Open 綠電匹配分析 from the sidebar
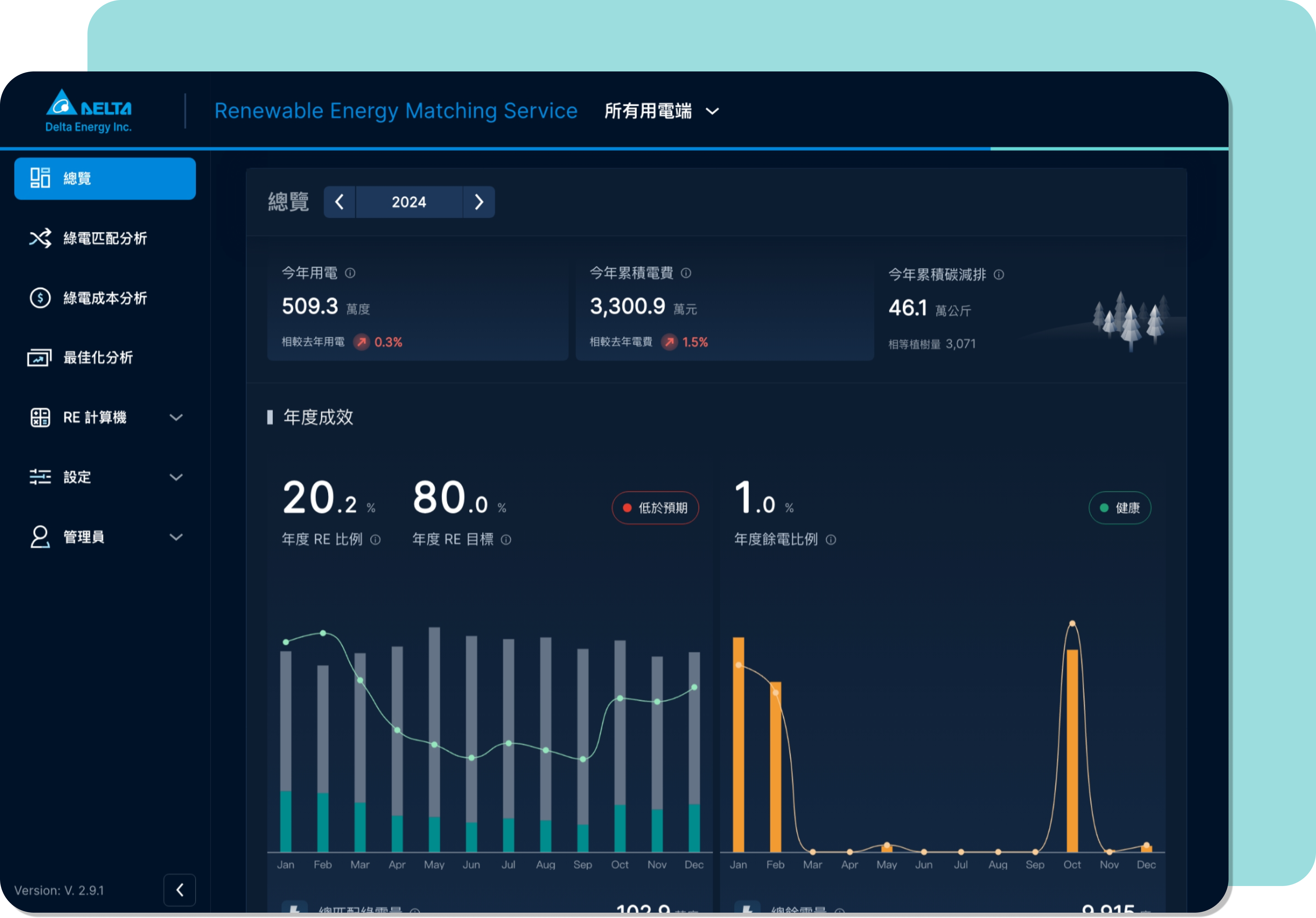The image size is (1316, 918). tap(105, 238)
